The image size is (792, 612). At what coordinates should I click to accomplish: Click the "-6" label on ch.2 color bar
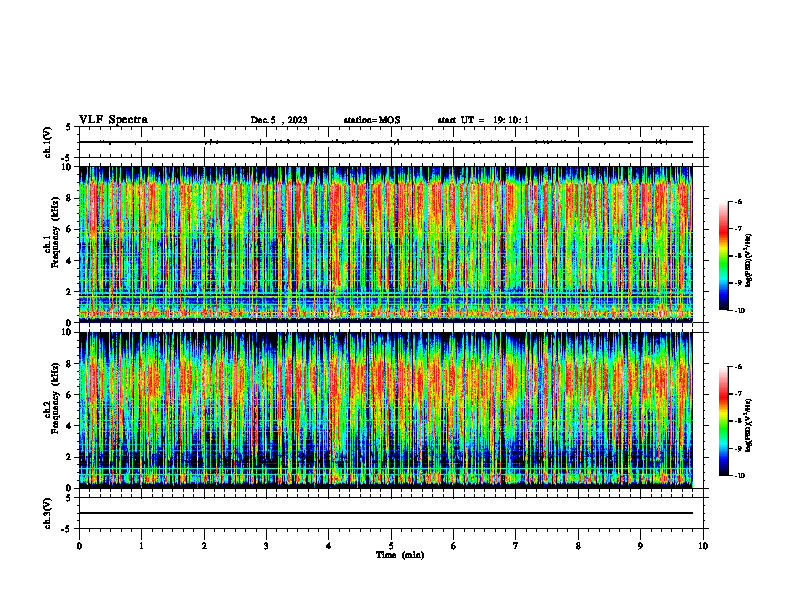739,367
